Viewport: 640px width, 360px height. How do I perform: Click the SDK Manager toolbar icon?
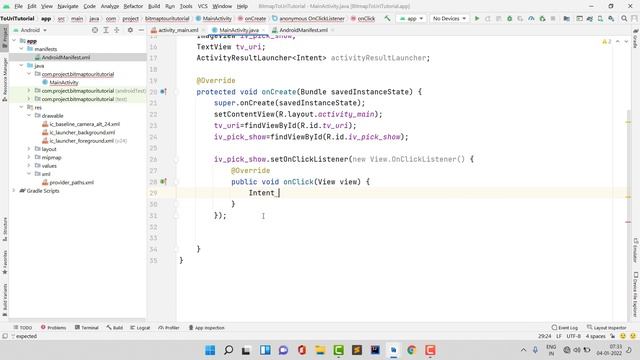tap(611, 19)
